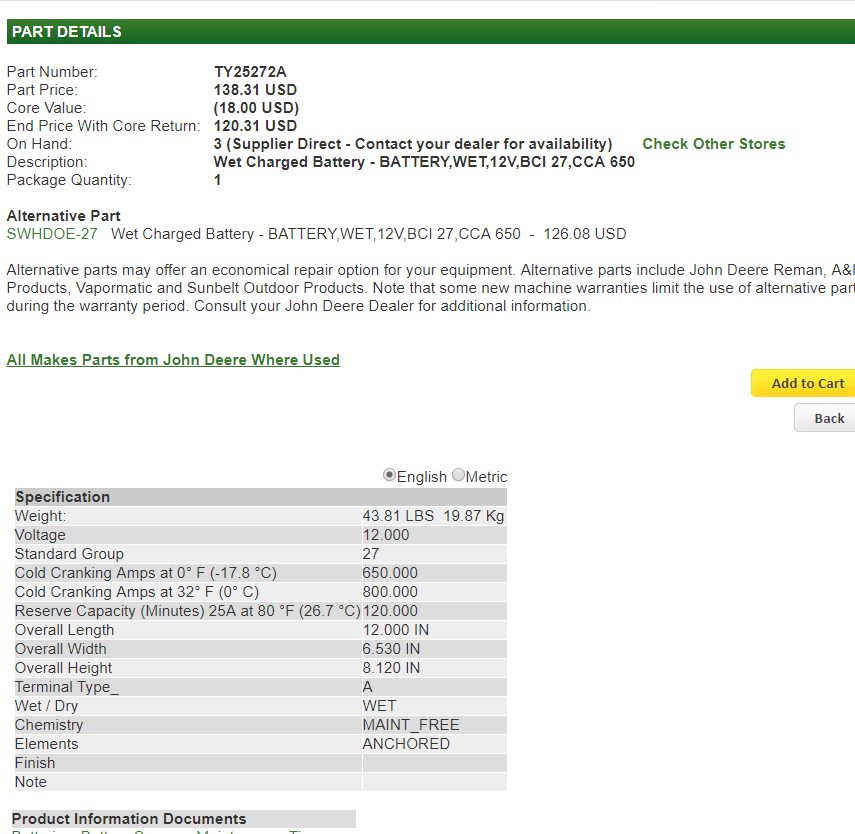The height and width of the screenshot is (834, 855).
Task: Click the Product Information Documents heading
Action: pyautogui.click(x=129, y=819)
